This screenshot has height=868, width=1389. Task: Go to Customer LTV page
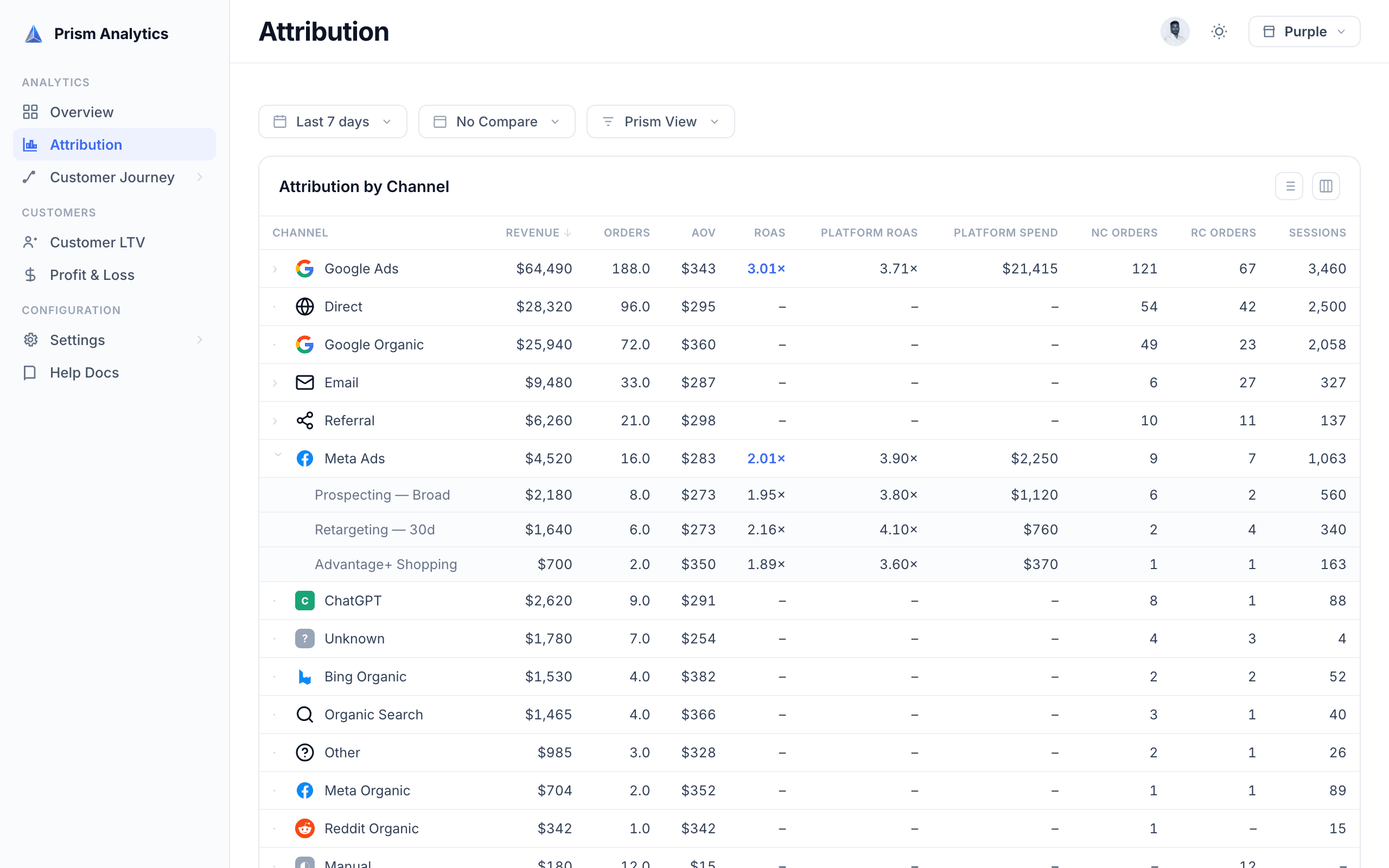[x=114, y=242]
